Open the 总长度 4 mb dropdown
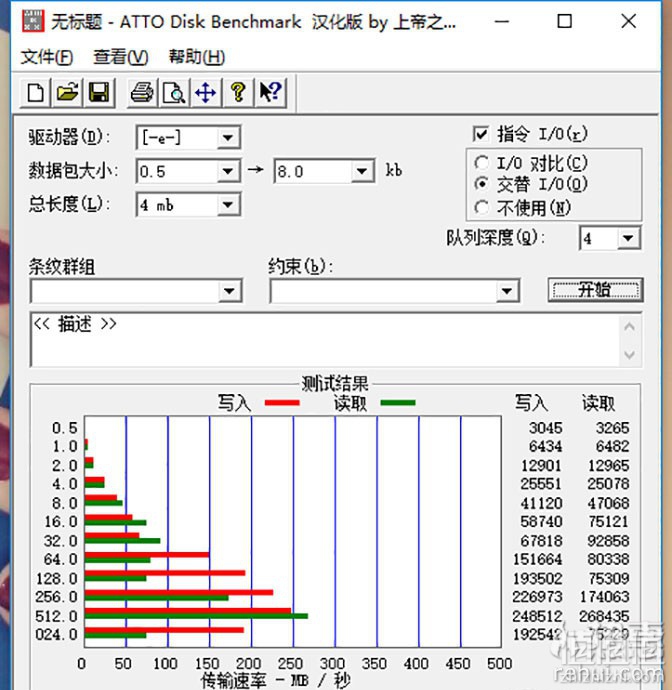This screenshot has width=672, height=690. tap(228, 205)
